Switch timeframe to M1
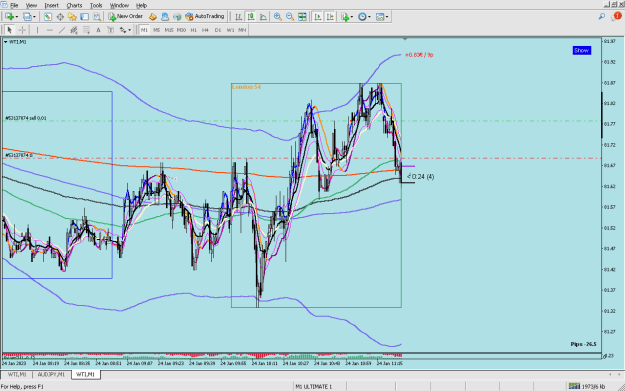625x391 pixels. click(144, 30)
